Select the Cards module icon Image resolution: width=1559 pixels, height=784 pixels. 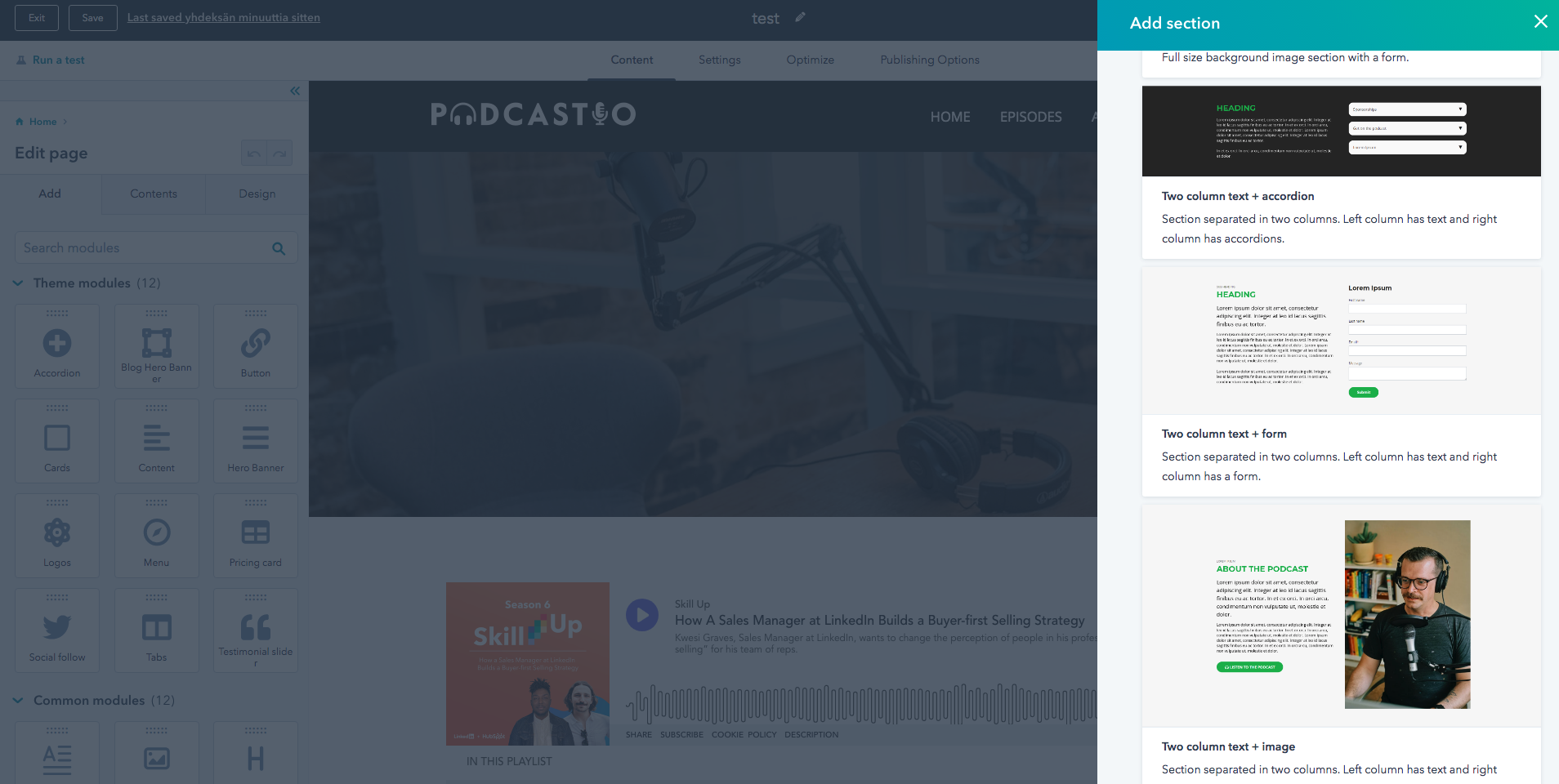tap(57, 438)
